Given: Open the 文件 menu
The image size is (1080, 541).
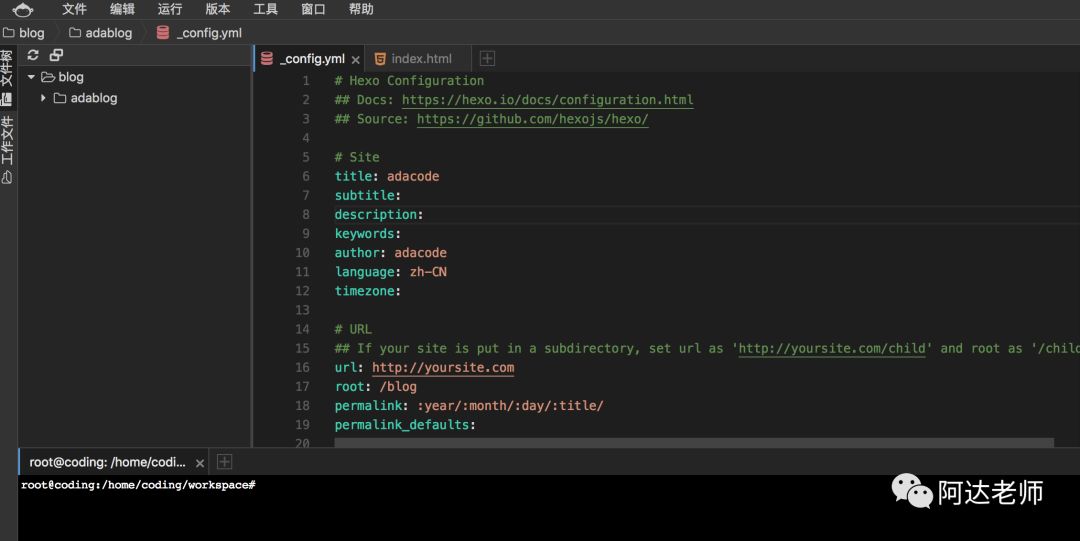Looking at the screenshot, I should click(74, 9).
